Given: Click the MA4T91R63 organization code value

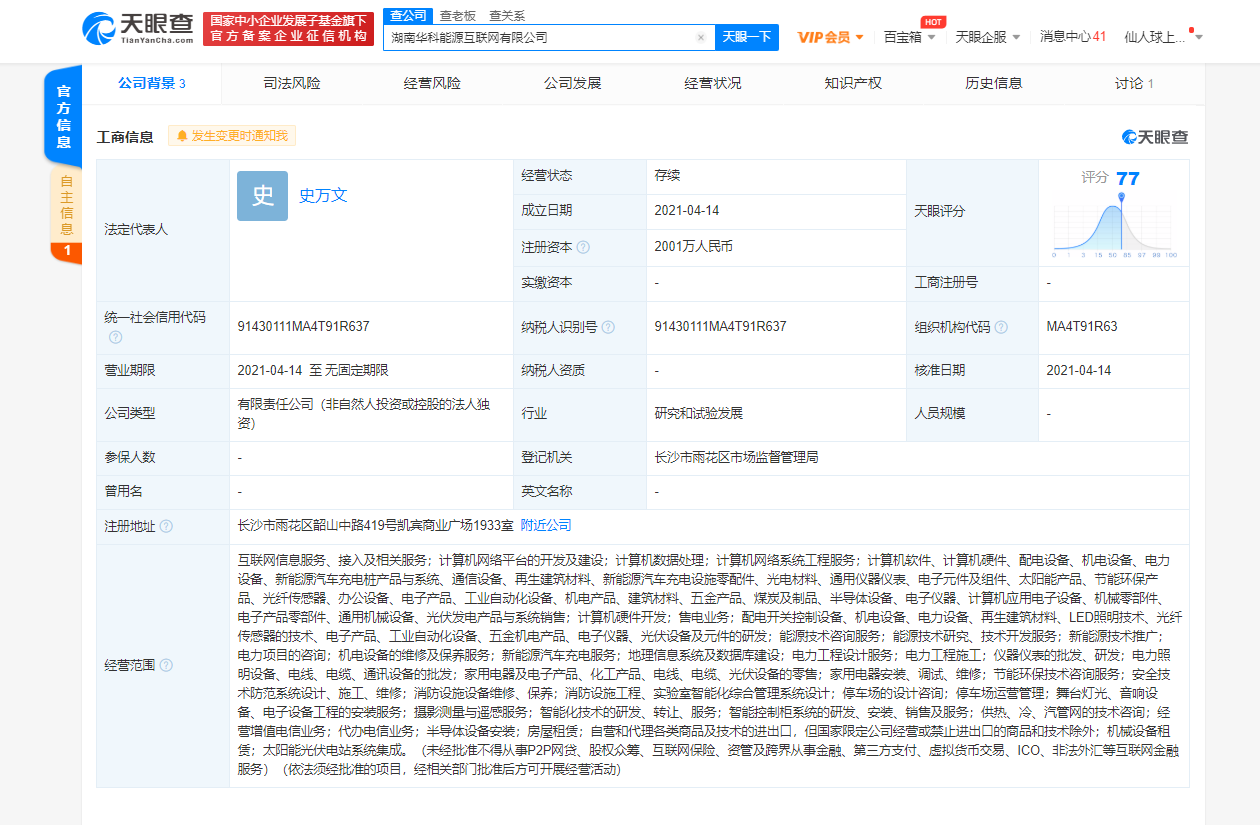Looking at the screenshot, I should click(1082, 326).
